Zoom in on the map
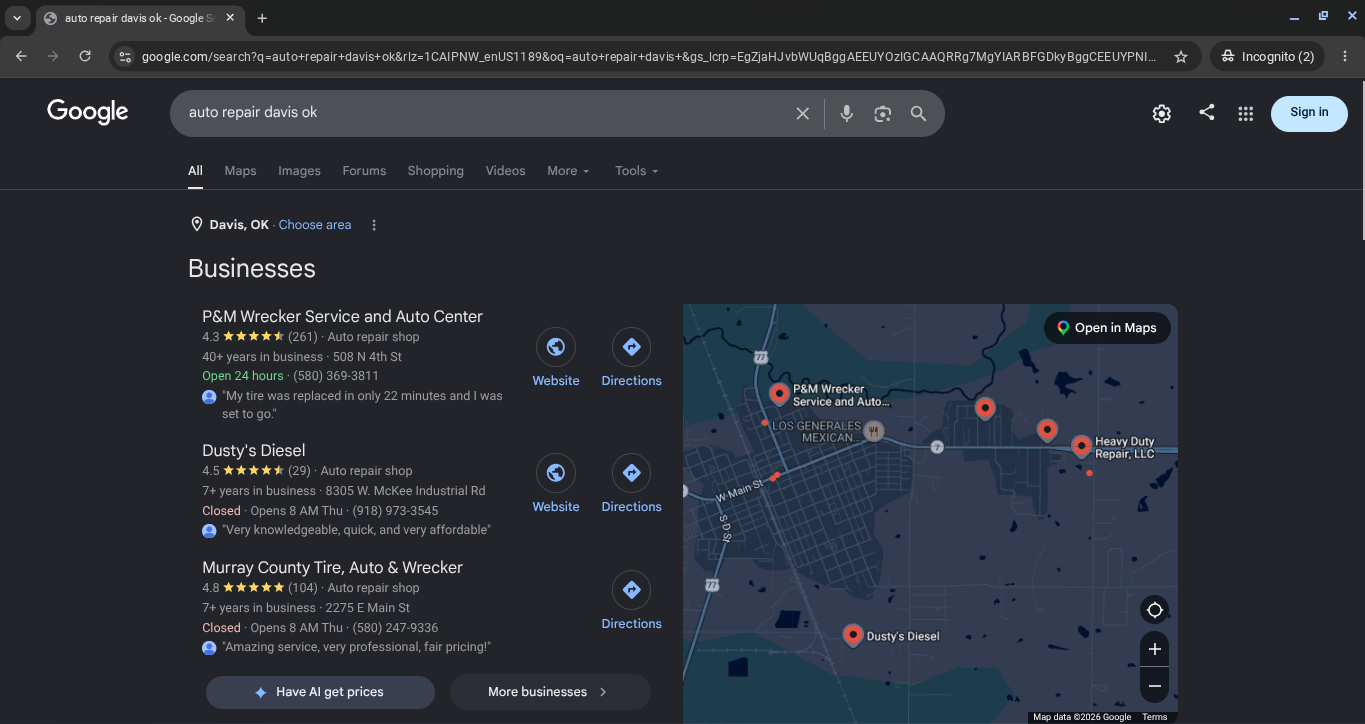 (1154, 649)
